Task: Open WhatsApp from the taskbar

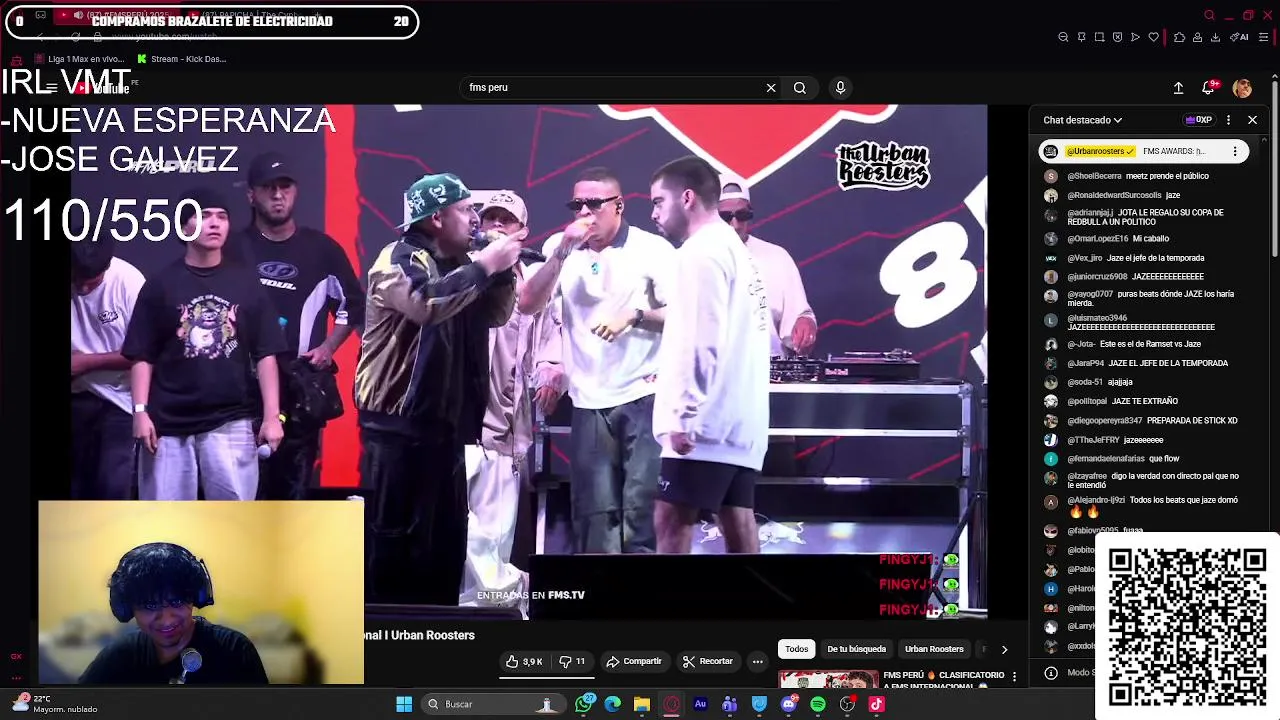Action: click(x=584, y=705)
